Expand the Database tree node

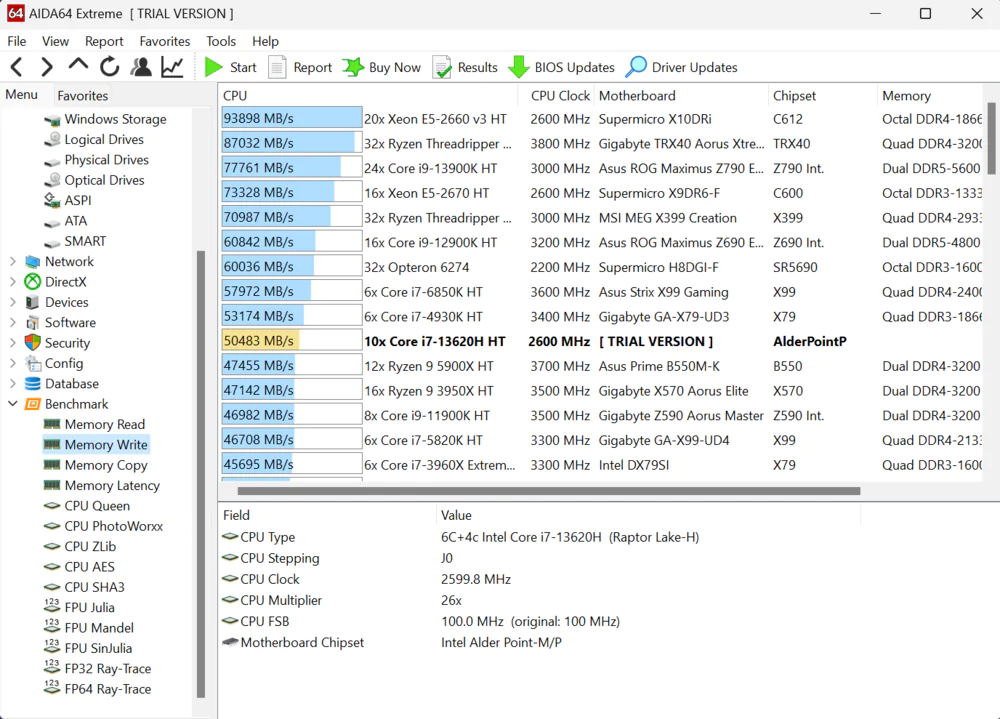[13, 383]
